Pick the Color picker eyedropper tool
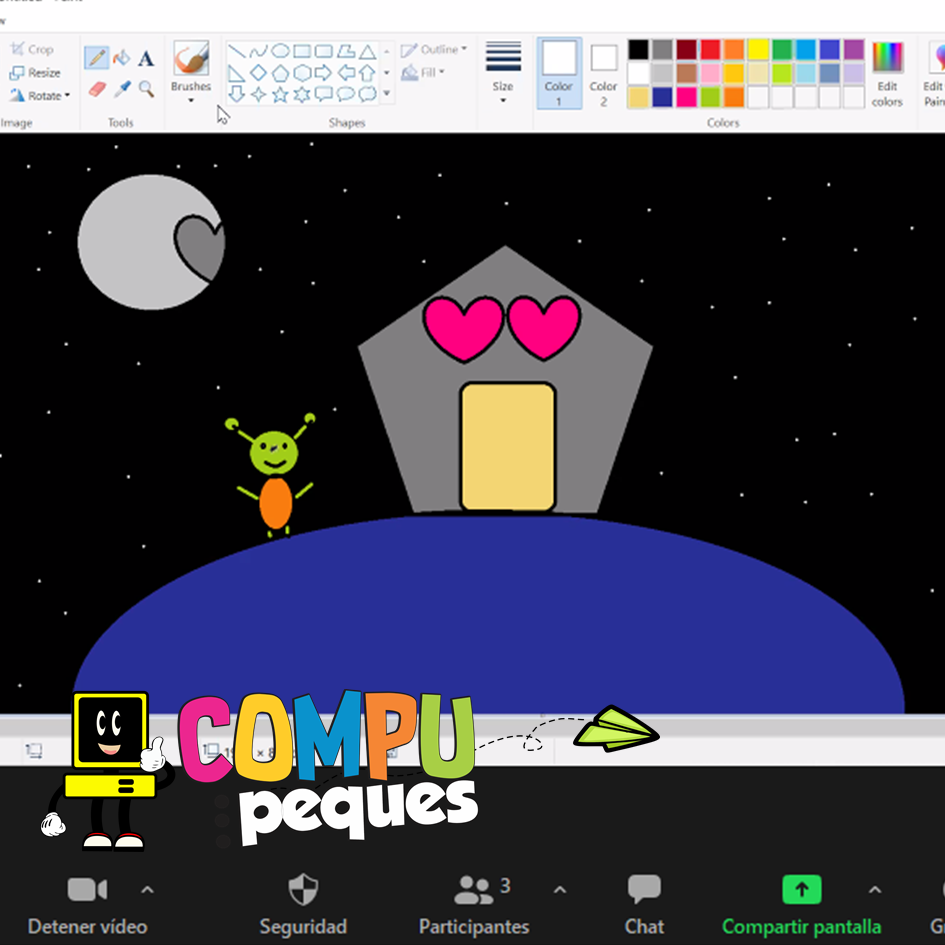The height and width of the screenshot is (945, 945). coord(122,89)
